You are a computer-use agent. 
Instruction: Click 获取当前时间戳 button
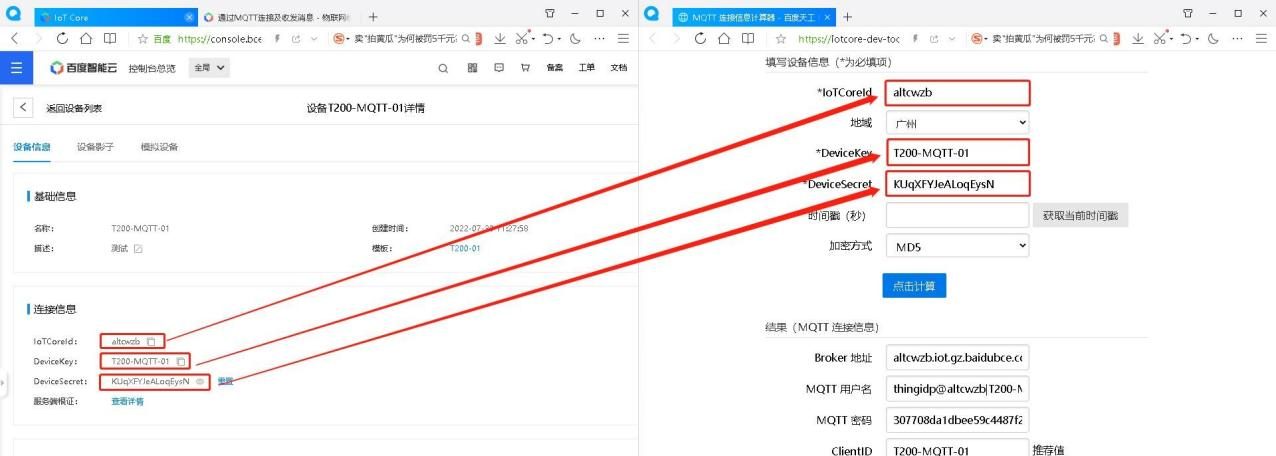(x=1080, y=215)
